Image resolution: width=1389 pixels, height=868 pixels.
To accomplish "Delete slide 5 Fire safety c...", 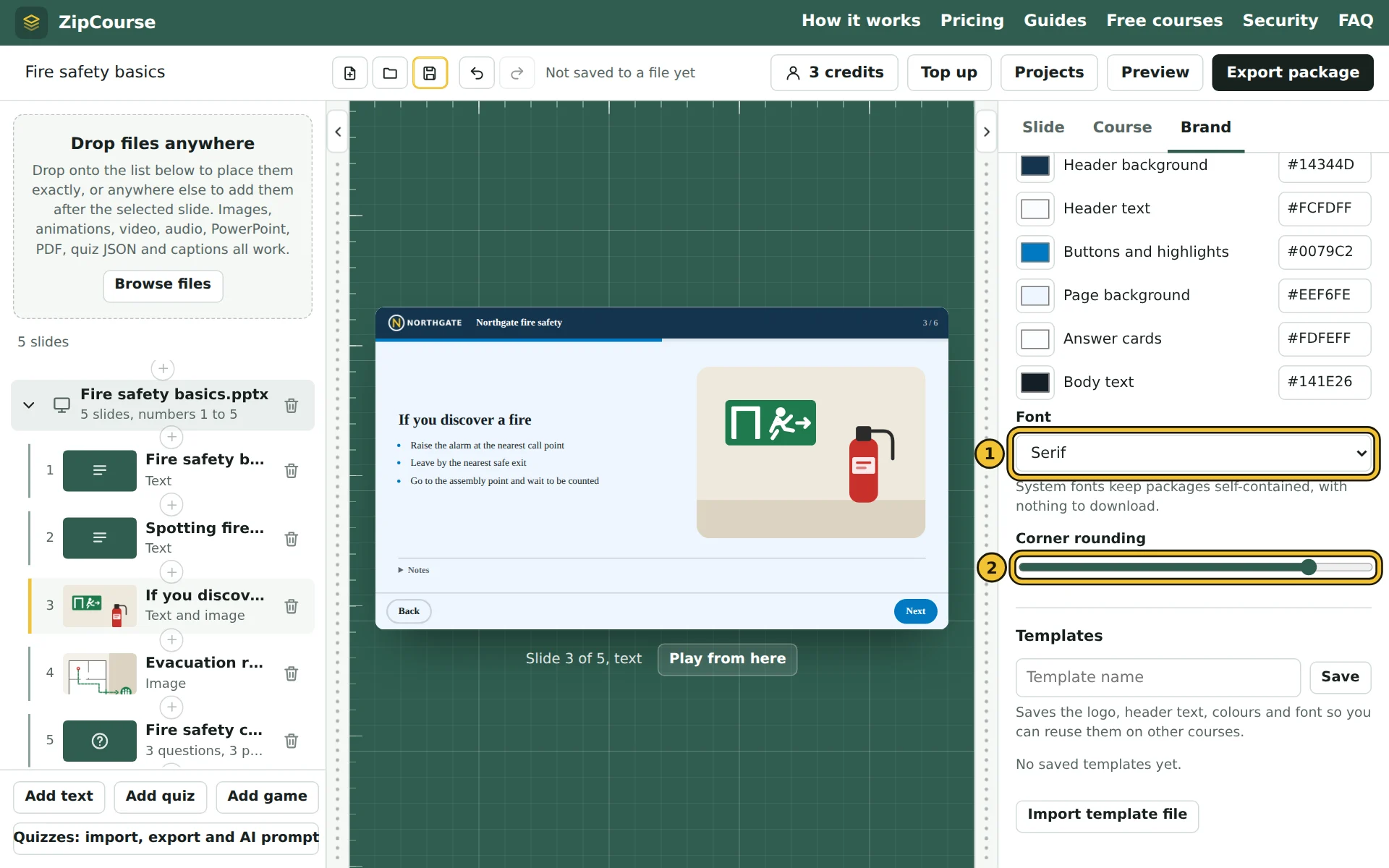I will coord(292,740).
